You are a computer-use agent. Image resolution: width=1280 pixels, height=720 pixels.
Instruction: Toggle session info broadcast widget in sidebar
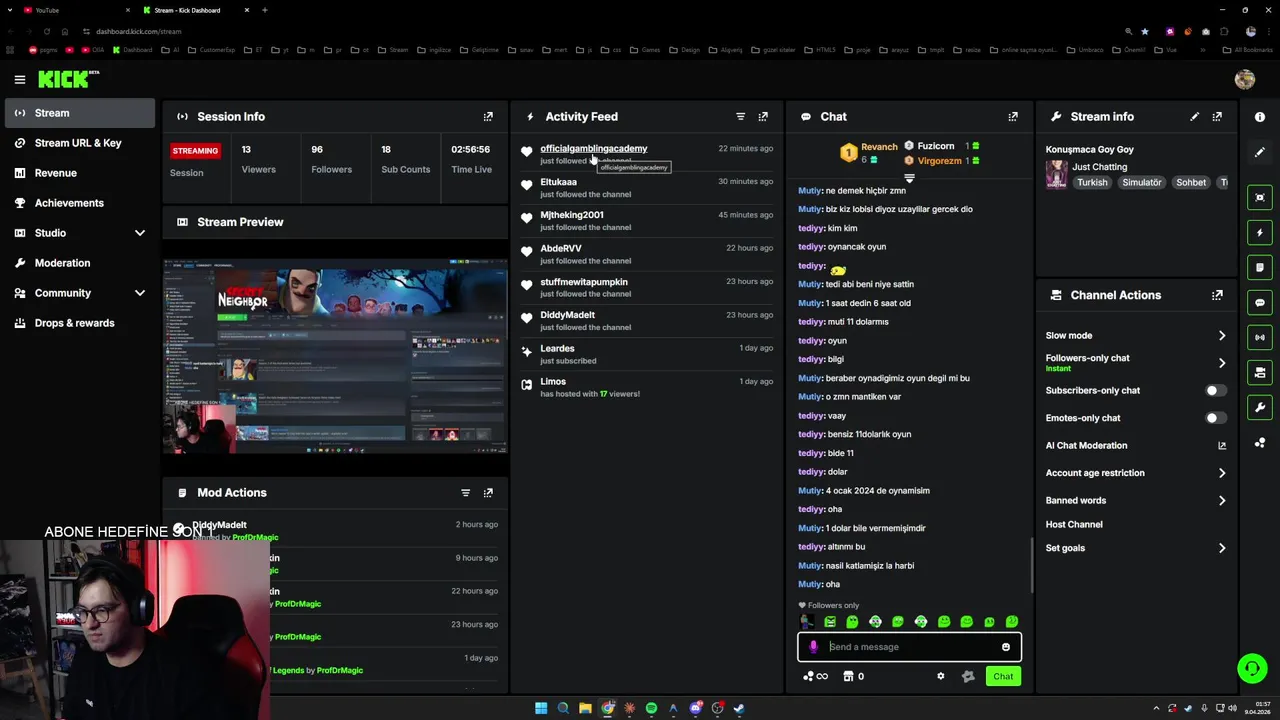tap(1260, 337)
